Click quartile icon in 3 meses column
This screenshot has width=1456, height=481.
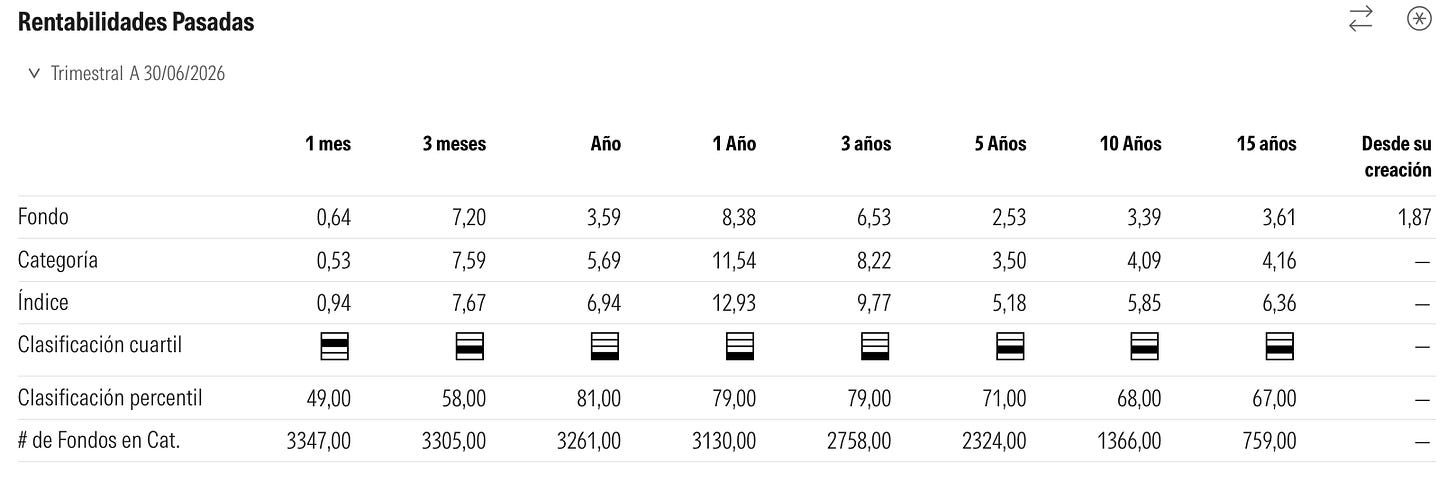(x=471, y=346)
